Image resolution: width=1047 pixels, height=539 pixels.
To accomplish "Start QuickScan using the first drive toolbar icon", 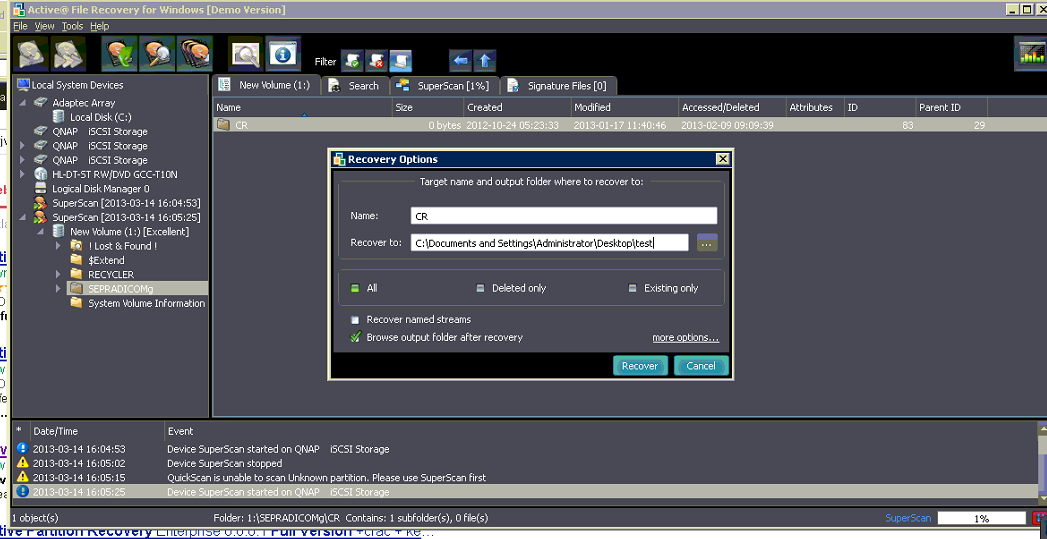I will (31, 54).
